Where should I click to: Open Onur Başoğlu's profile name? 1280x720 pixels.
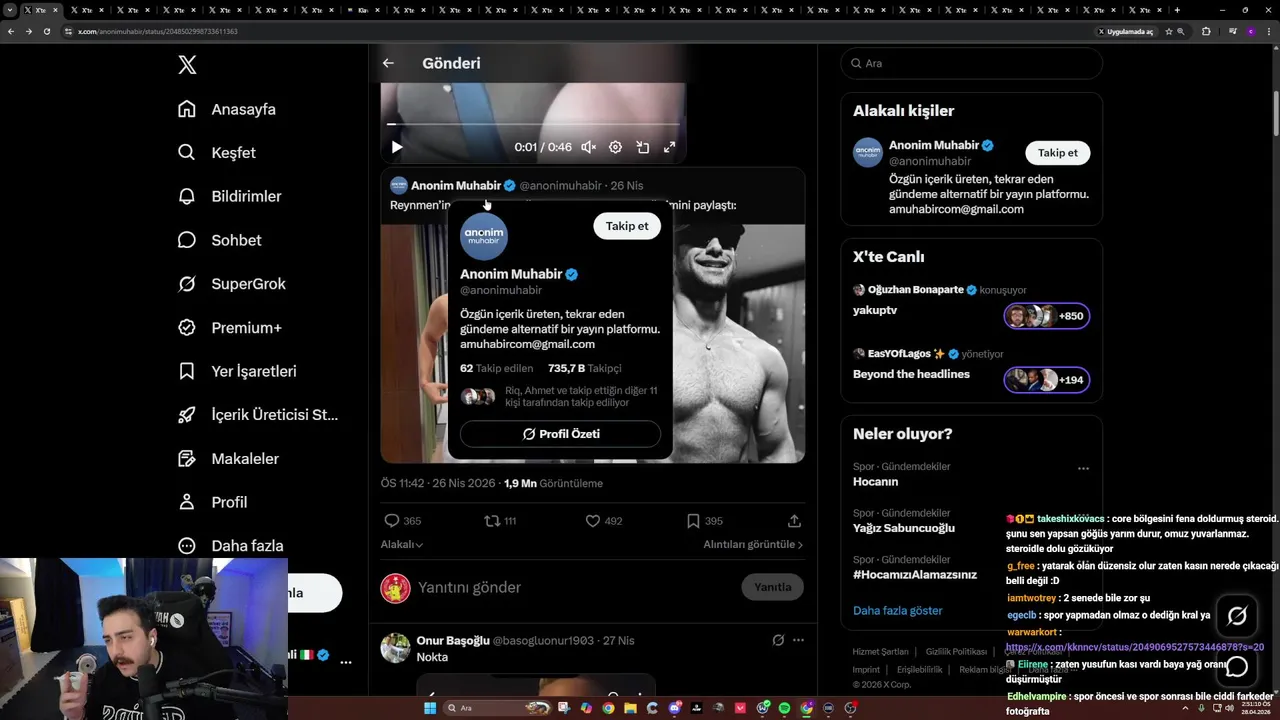point(453,640)
